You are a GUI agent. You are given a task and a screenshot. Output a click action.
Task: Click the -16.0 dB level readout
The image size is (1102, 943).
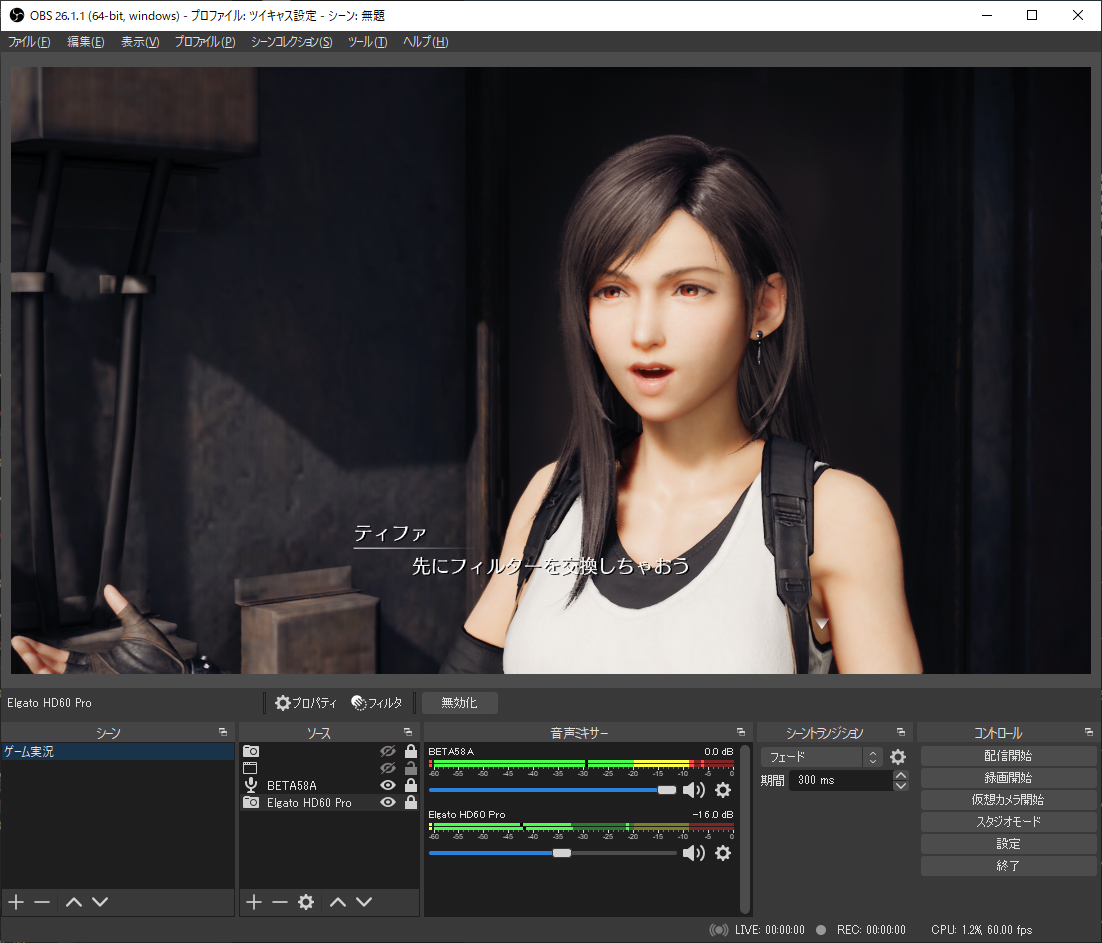[x=713, y=814]
